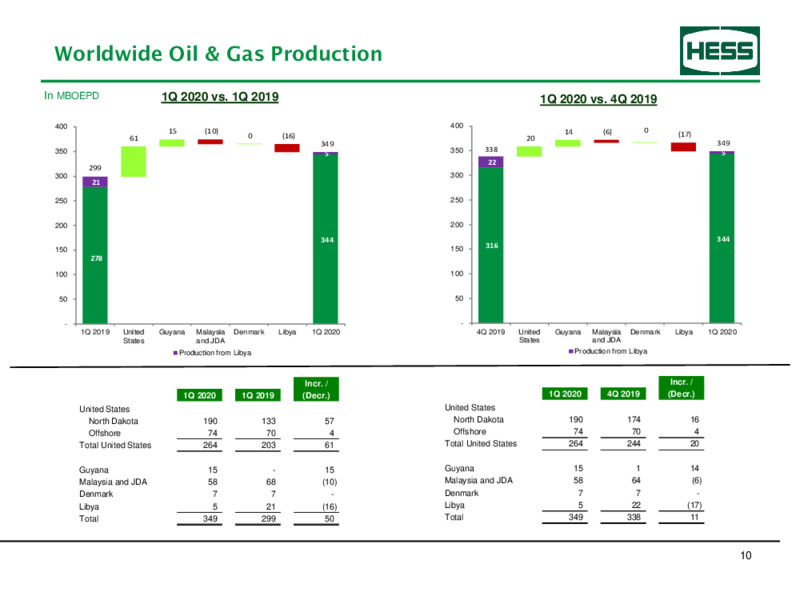Click the (16) Libya decrease cell in the left table
800x600 pixels.
coord(330,507)
